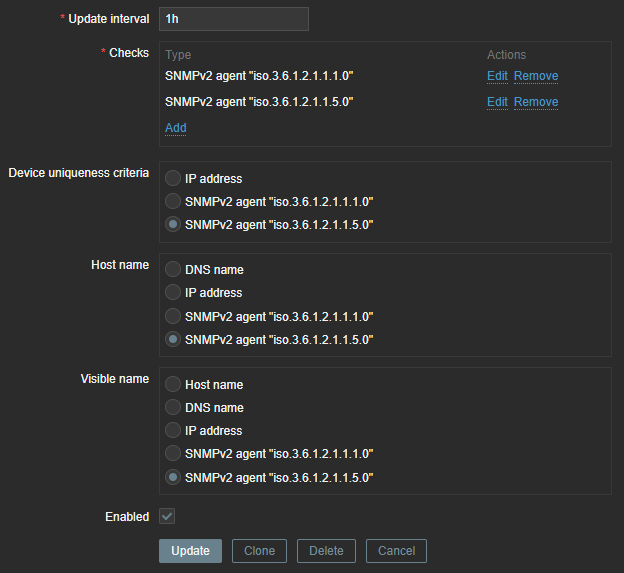Set Visible name to iso.3.6.1.2.1.1.5.0 agent

coord(173,477)
